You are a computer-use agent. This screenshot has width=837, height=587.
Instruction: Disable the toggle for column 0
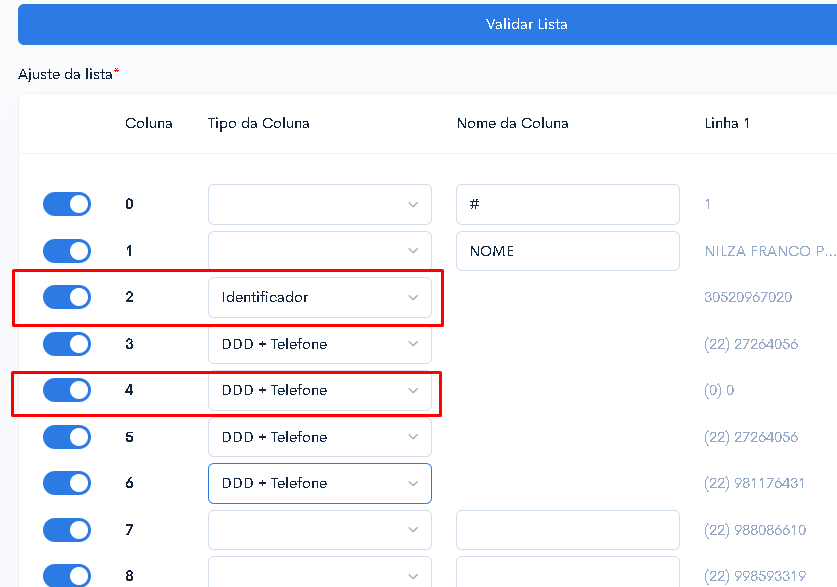(67, 204)
